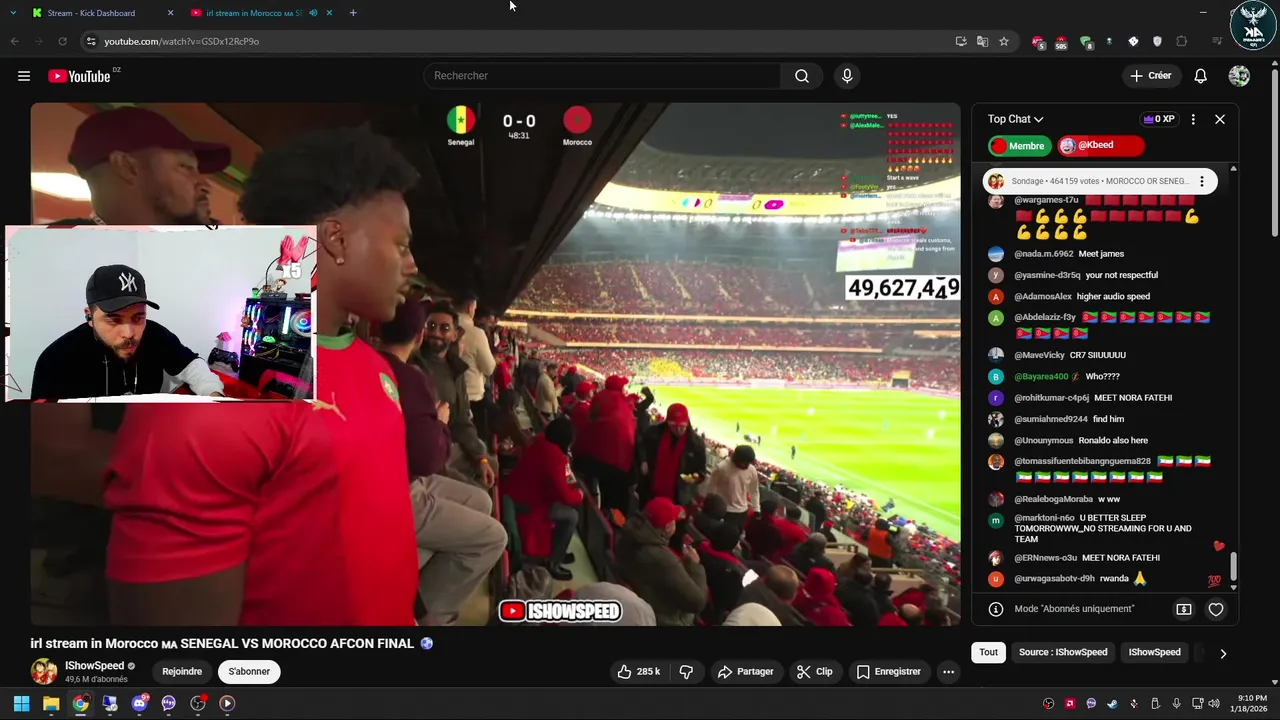1280x720 pixels.
Task: Save video with Enregistrer button
Action: pos(888,672)
